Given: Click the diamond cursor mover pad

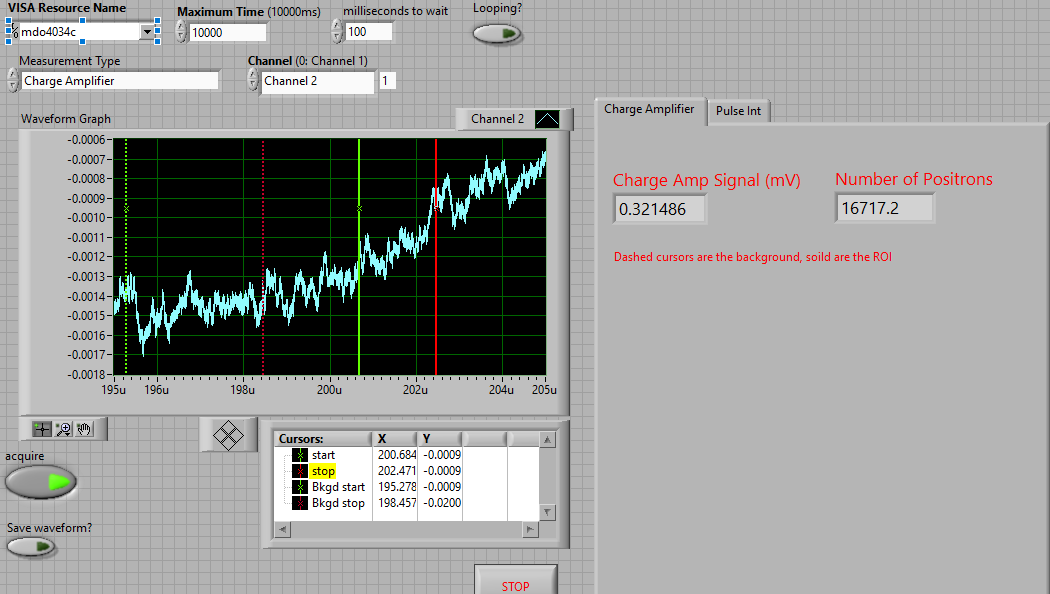Looking at the screenshot, I should pyautogui.click(x=230, y=435).
